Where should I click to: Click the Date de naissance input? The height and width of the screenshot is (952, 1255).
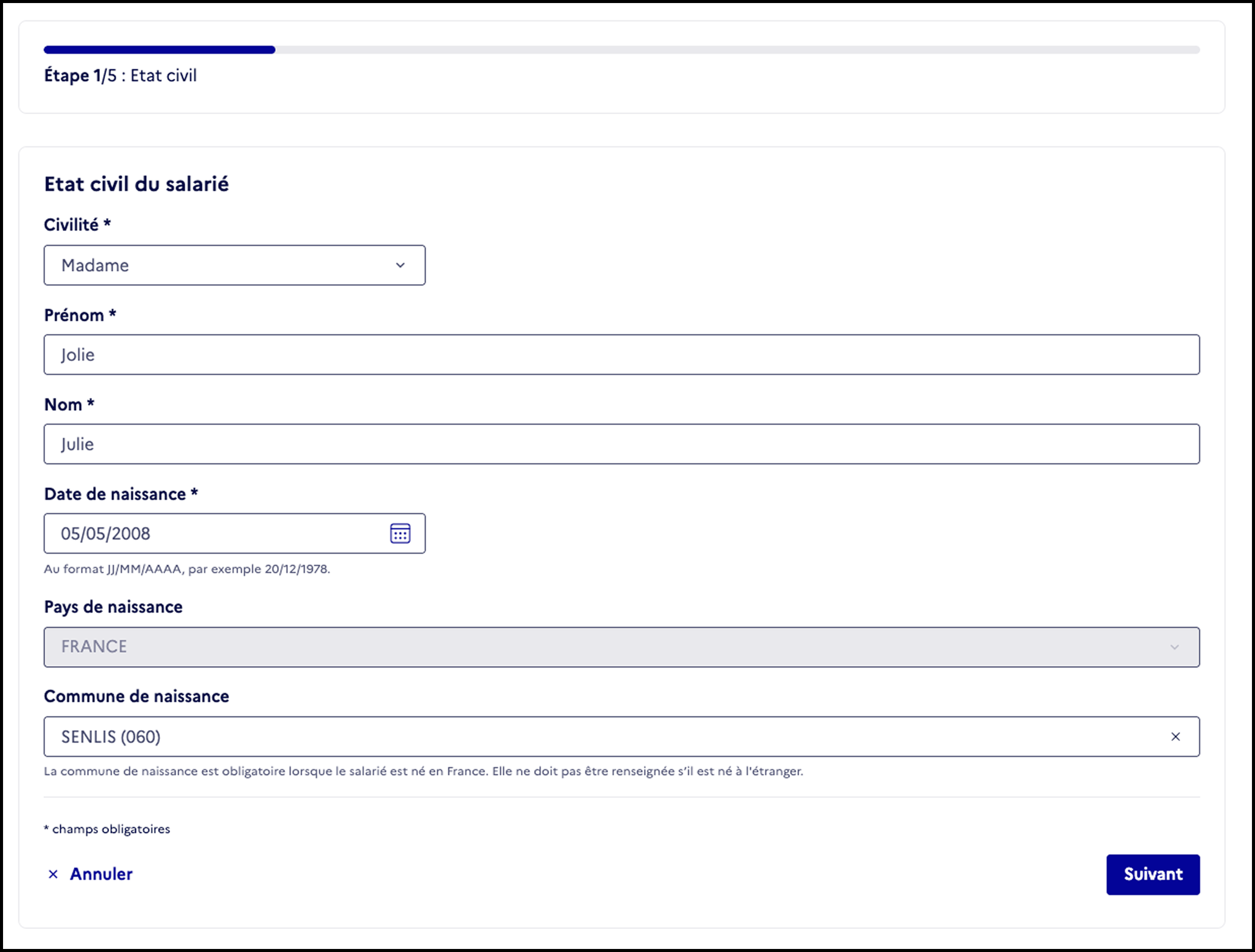[x=234, y=533]
